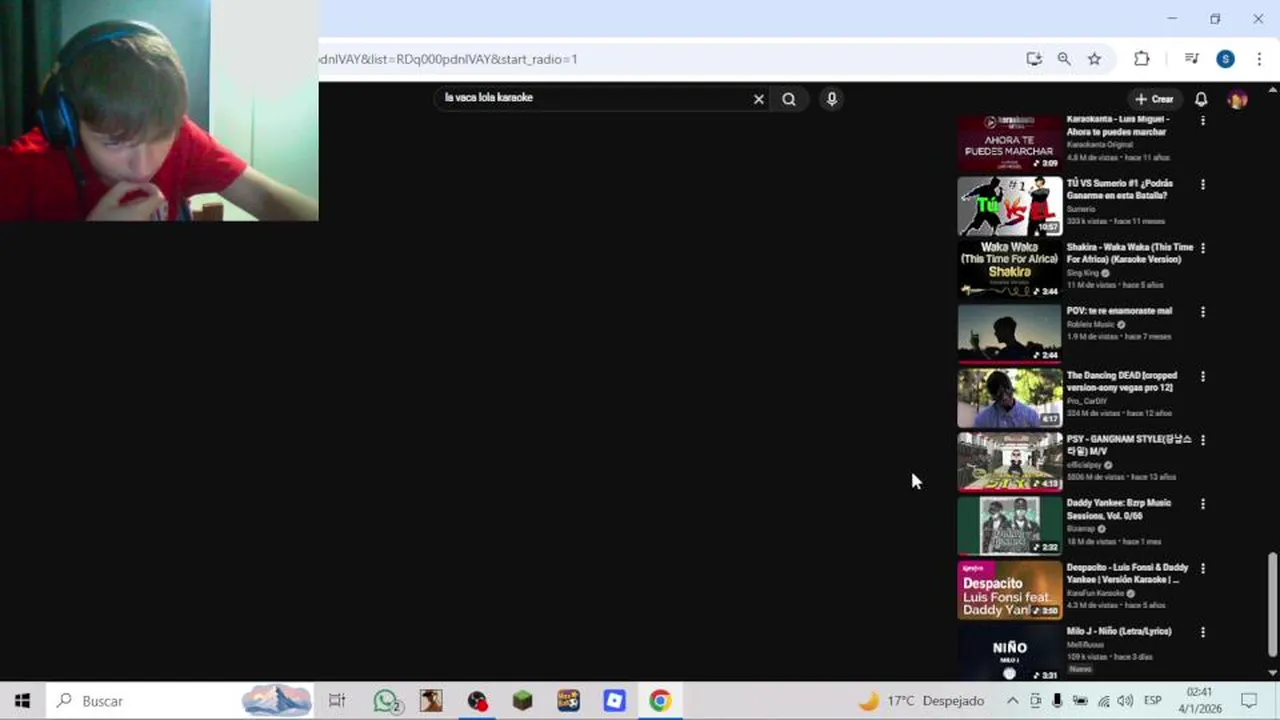Open options menu for Waka Waka karaoke

click(x=1202, y=248)
